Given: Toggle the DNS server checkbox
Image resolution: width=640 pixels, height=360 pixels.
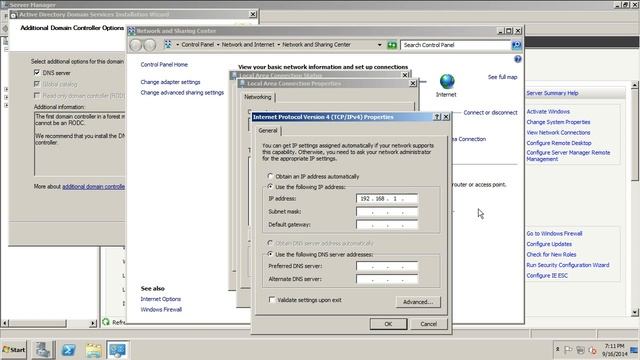Looking at the screenshot, I should point(37,73).
